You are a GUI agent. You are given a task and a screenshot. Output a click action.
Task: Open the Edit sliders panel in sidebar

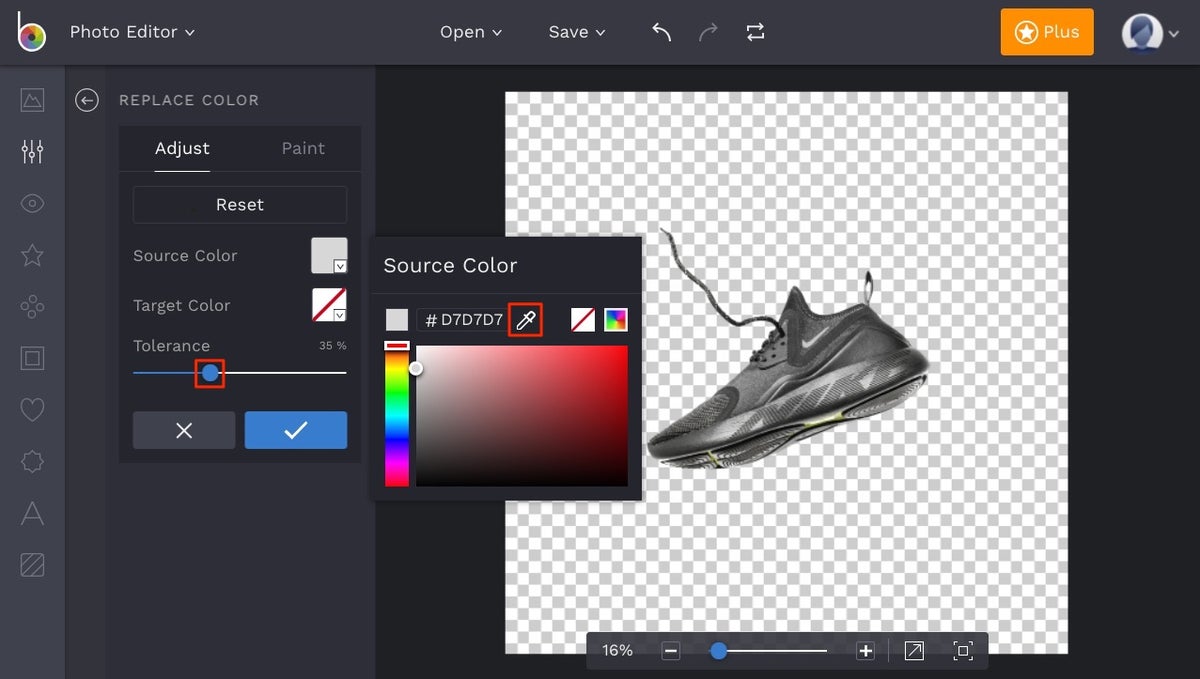click(32, 151)
